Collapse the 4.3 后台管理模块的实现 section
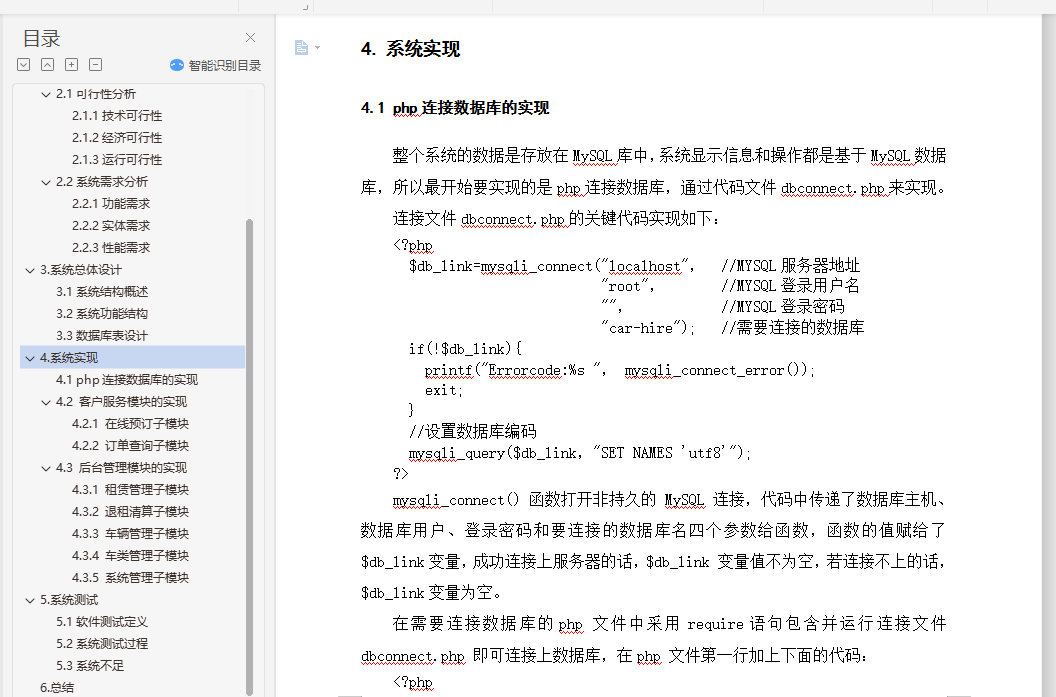The width and height of the screenshot is (1056, 697). tap(46, 469)
